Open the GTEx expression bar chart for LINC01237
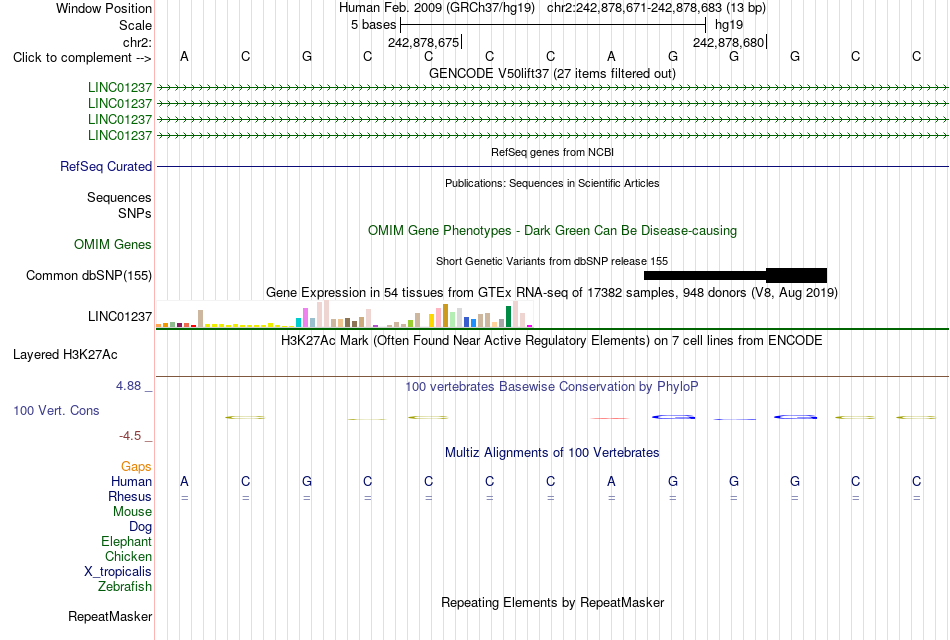 click(x=344, y=314)
